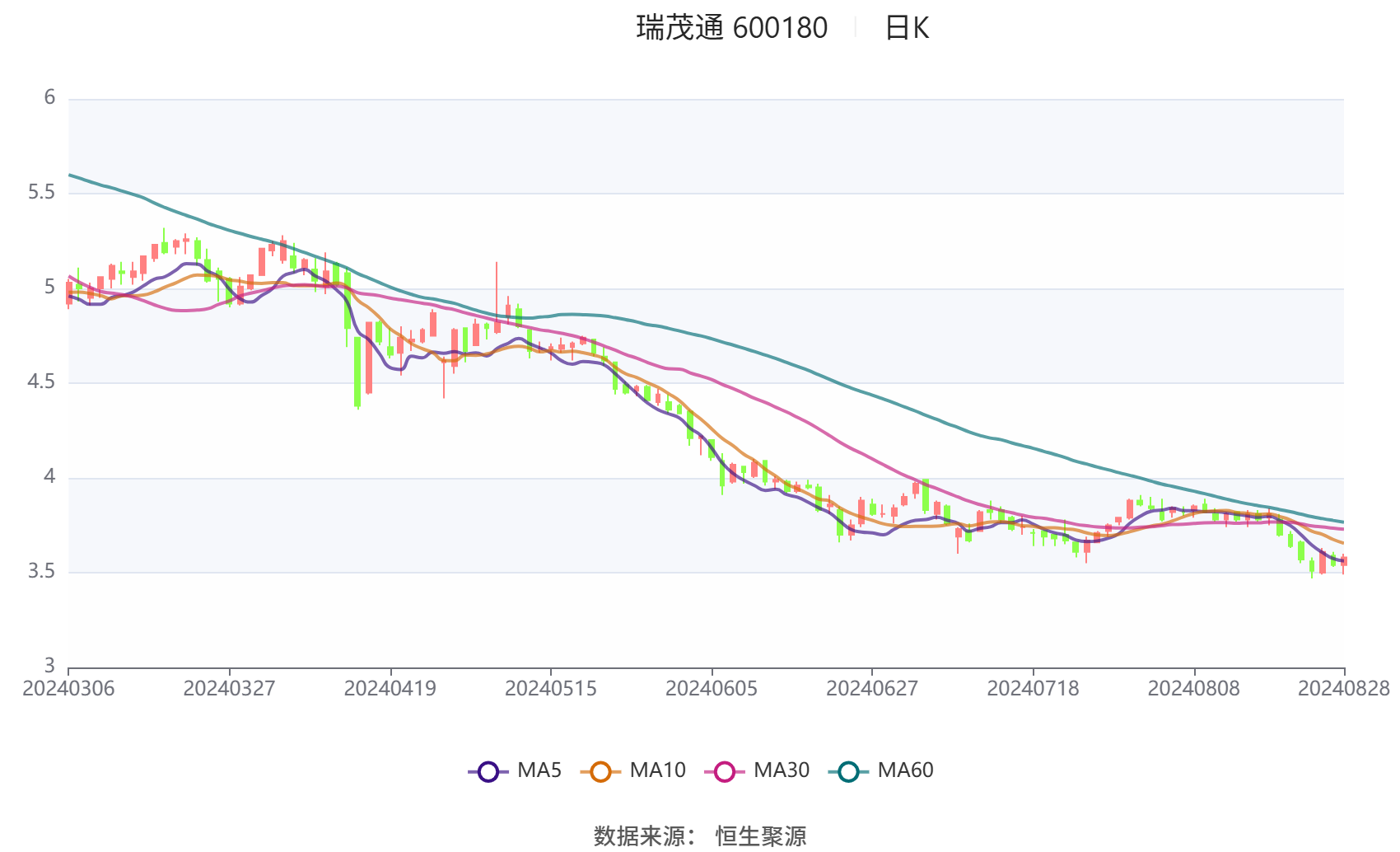Viewport: 1400px width, 852px height.
Task: Click the 20240828 end date label
Action: tap(1343, 689)
